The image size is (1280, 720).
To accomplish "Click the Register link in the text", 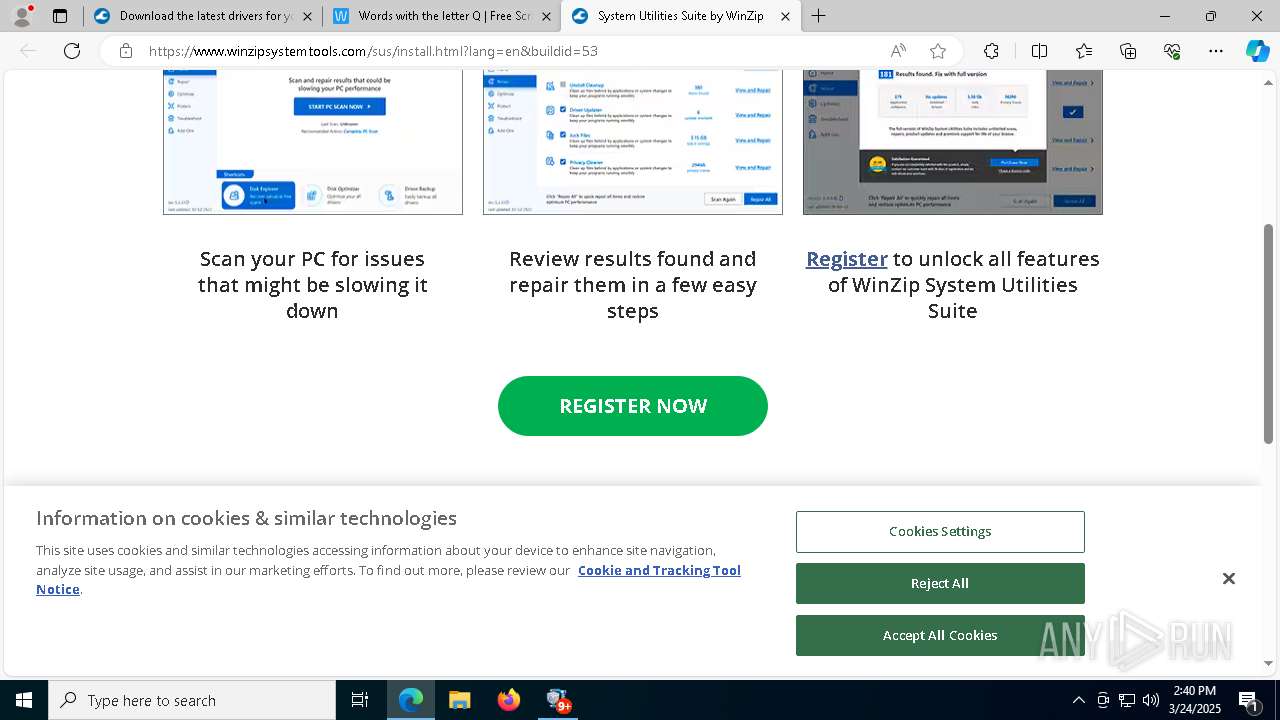I will click(x=847, y=259).
